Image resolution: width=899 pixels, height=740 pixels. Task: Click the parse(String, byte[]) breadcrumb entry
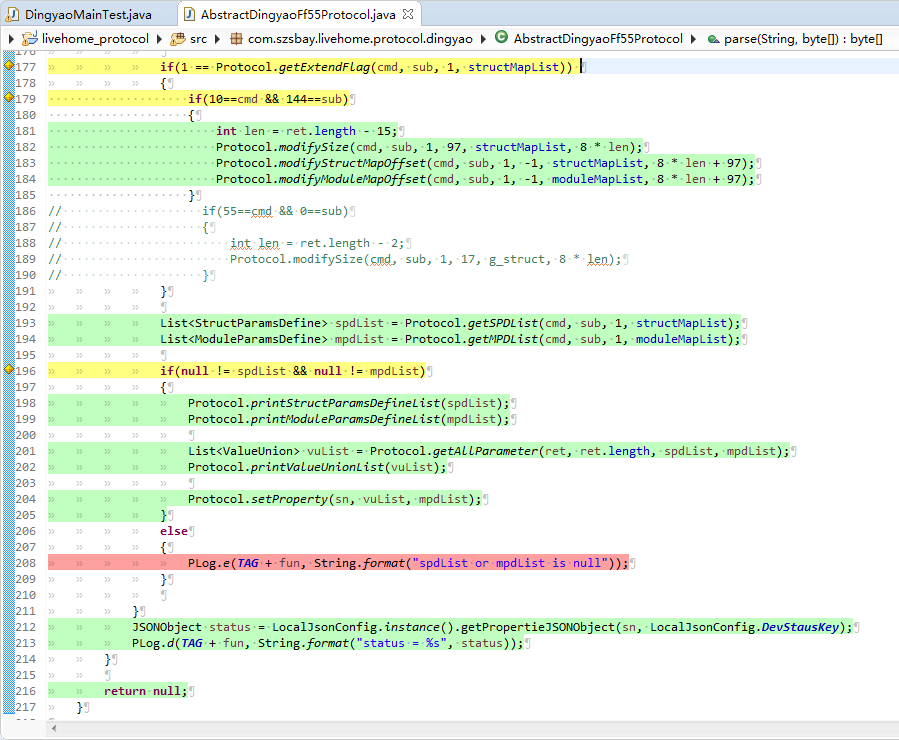800,40
